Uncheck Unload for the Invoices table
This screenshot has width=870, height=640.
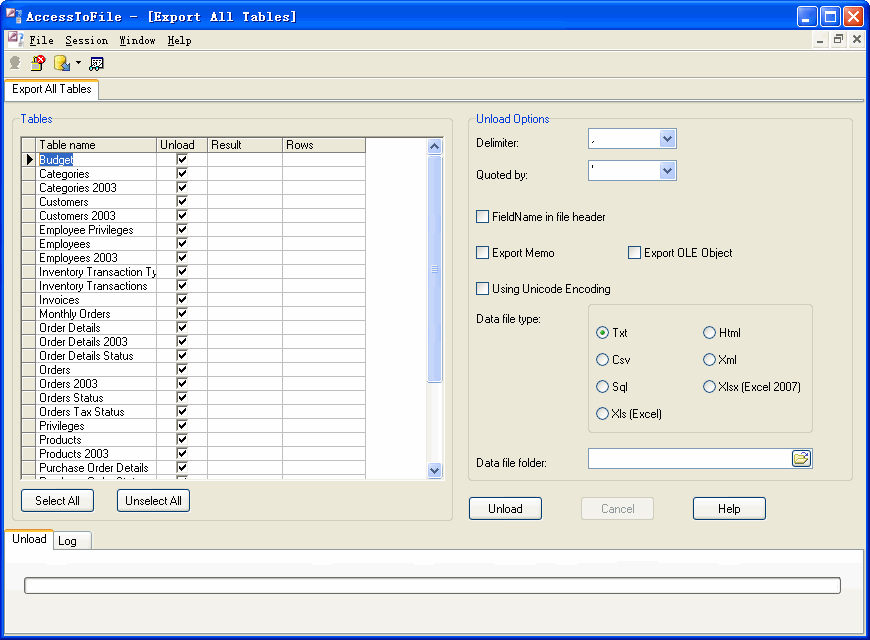tap(182, 299)
